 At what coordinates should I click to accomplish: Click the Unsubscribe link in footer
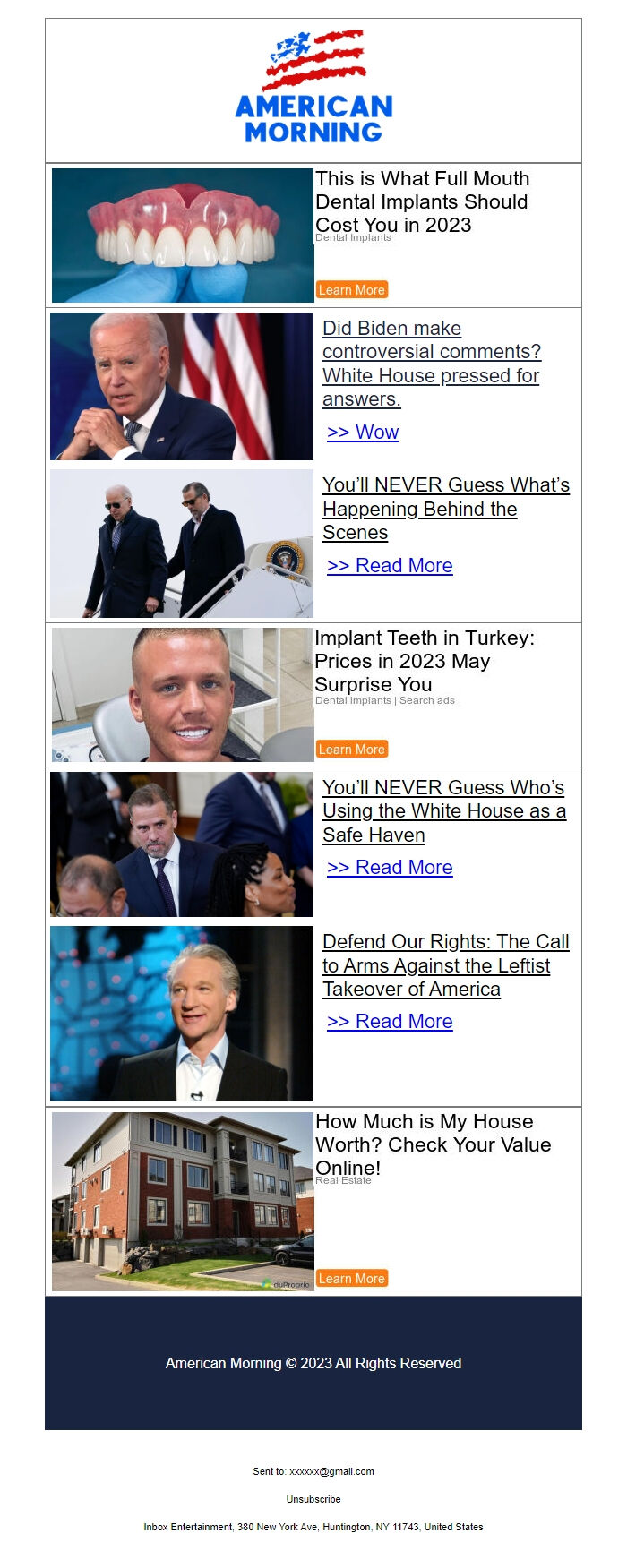[313, 1499]
